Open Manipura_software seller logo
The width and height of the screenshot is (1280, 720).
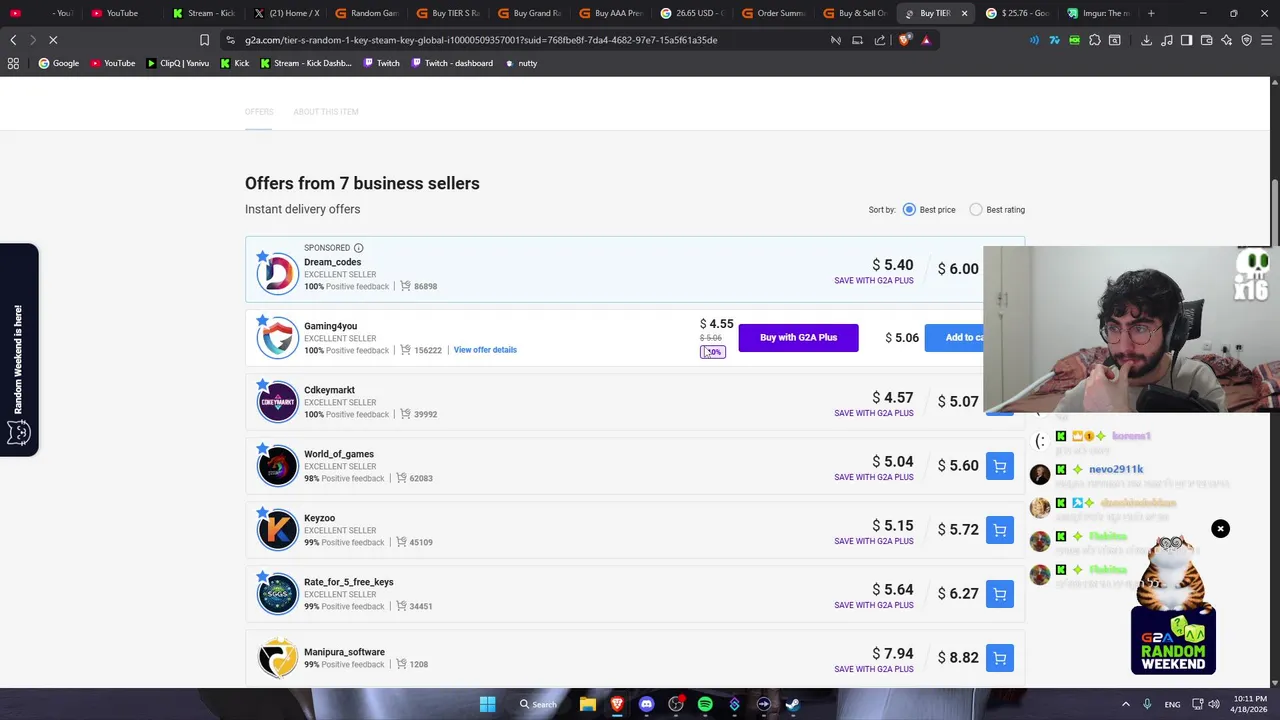click(x=277, y=658)
